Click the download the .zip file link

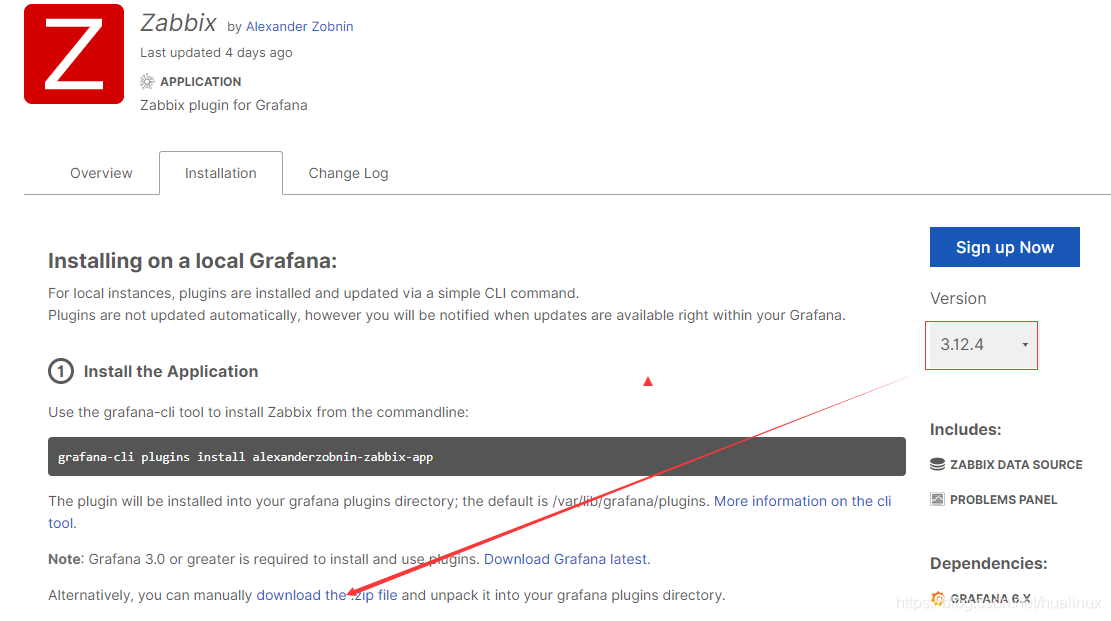327,595
